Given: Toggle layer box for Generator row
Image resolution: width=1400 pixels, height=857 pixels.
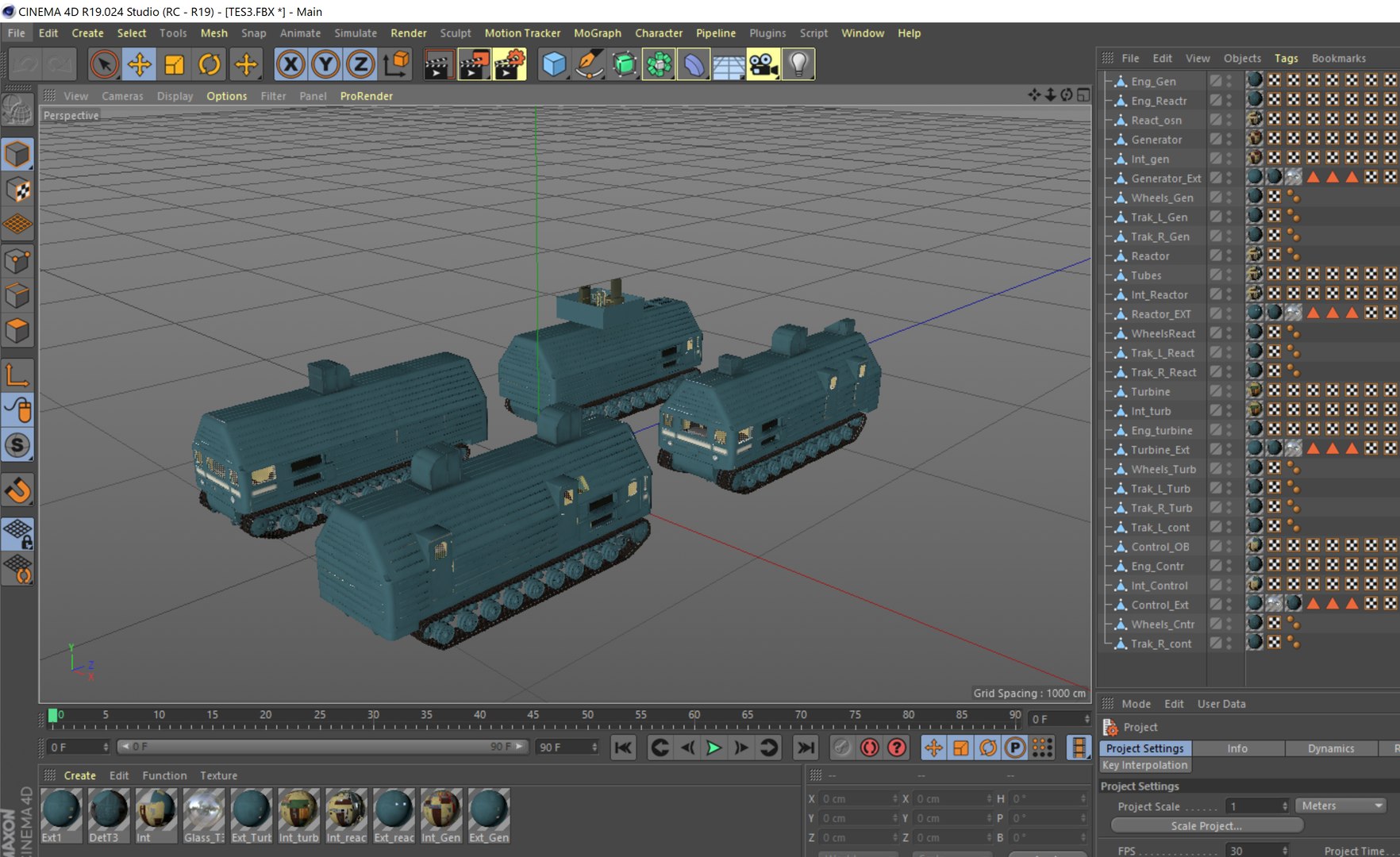Looking at the screenshot, I should click(1215, 140).
